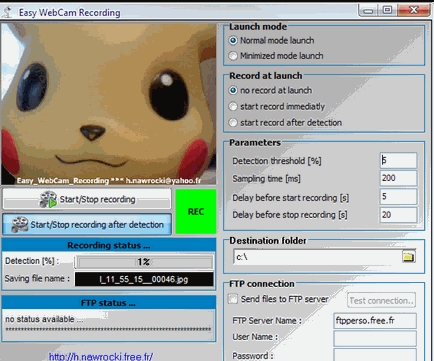The height and width of the screenshot is (361, 434).
Task: Select Minimized mode launch option
Action: click(276, 56)
